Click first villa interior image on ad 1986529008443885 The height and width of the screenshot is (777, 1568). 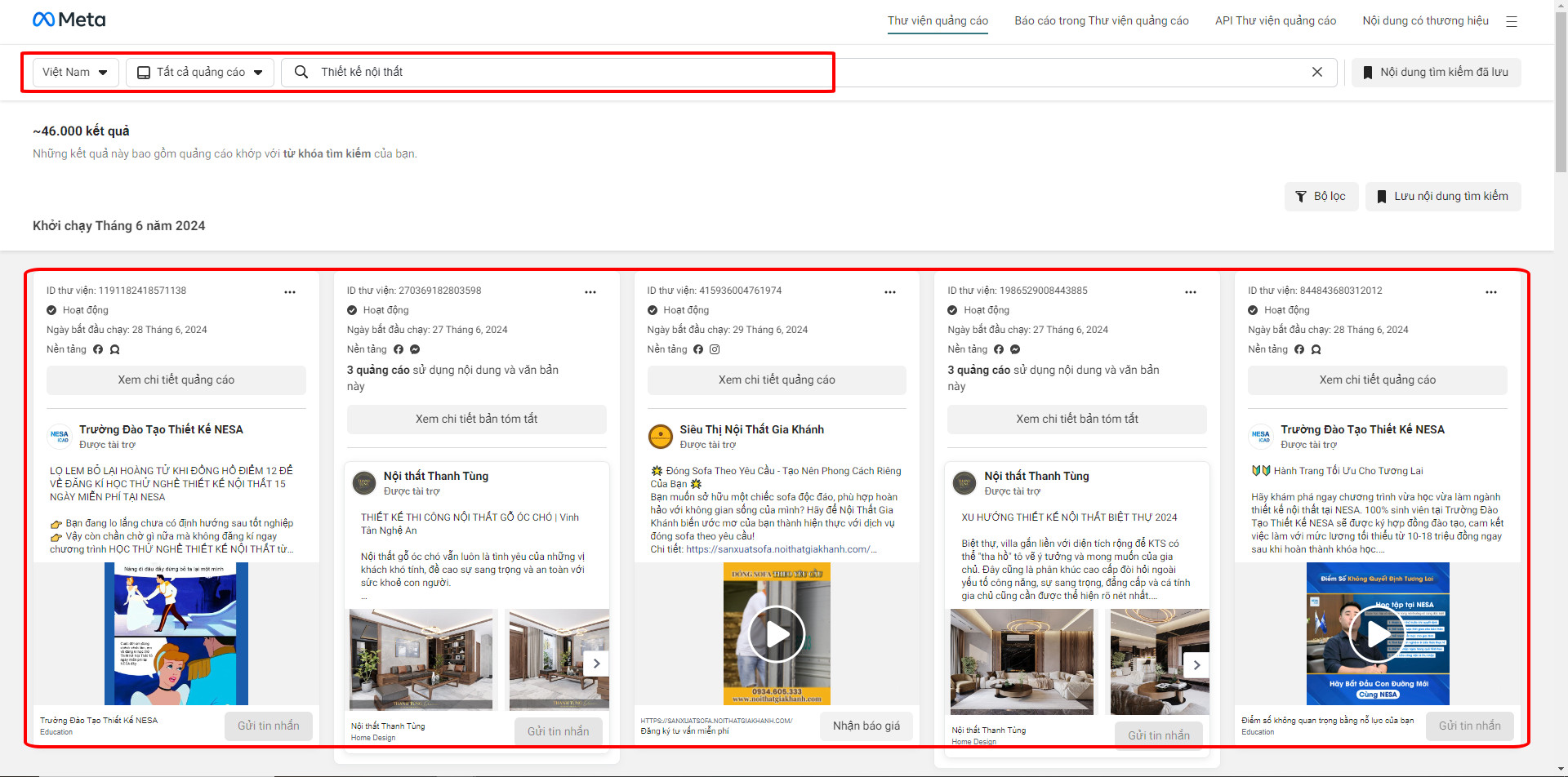pyautogui.click(x=1022, y=661)
